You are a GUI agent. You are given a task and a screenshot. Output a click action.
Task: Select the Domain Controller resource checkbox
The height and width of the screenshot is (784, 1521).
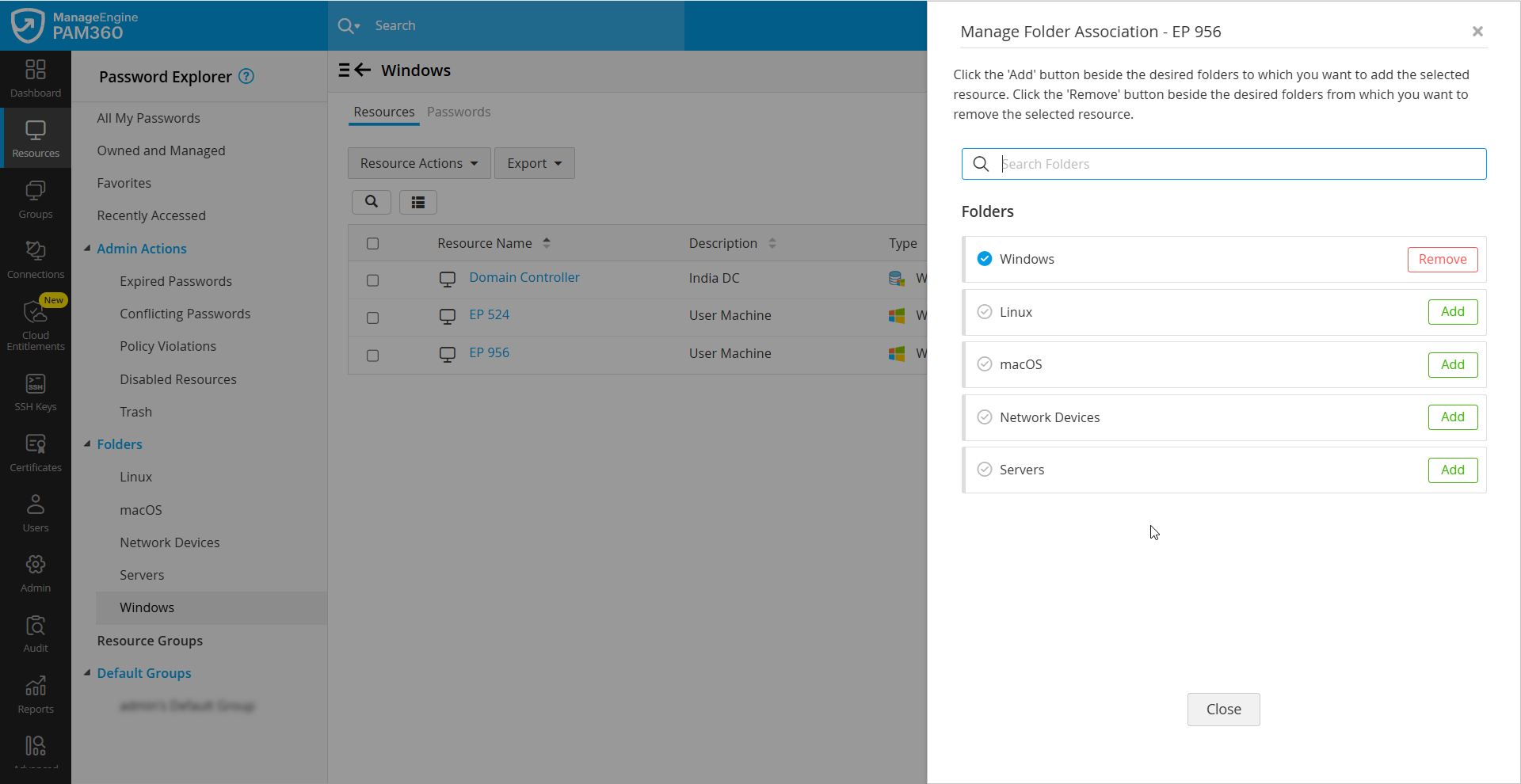coord(372,280)
